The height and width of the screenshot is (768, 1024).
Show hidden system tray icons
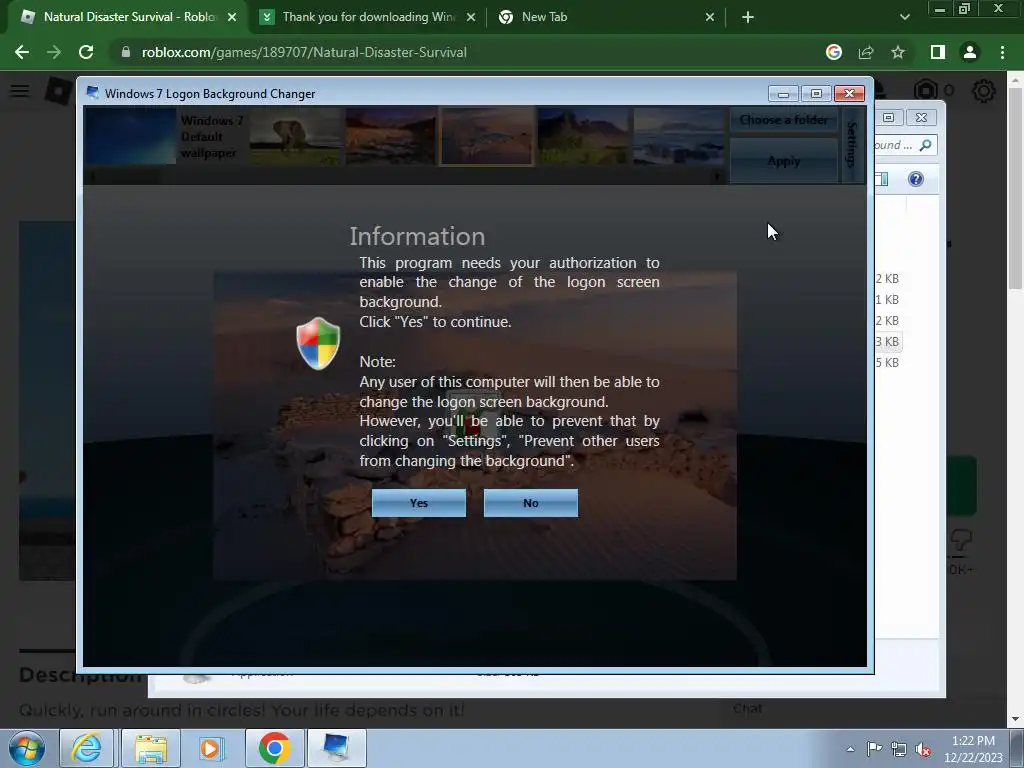coord(850,749)
